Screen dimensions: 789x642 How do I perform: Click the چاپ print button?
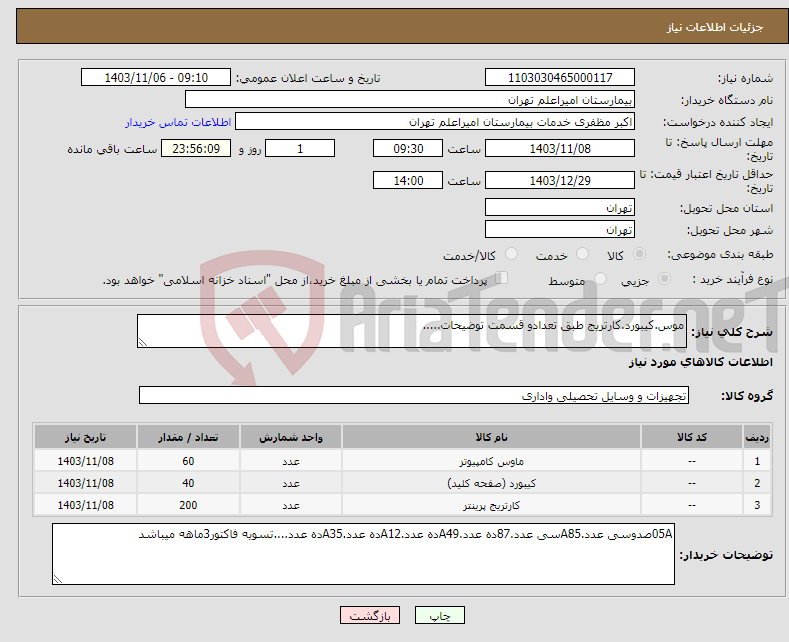pyautogui.click(x=439, y=615)
